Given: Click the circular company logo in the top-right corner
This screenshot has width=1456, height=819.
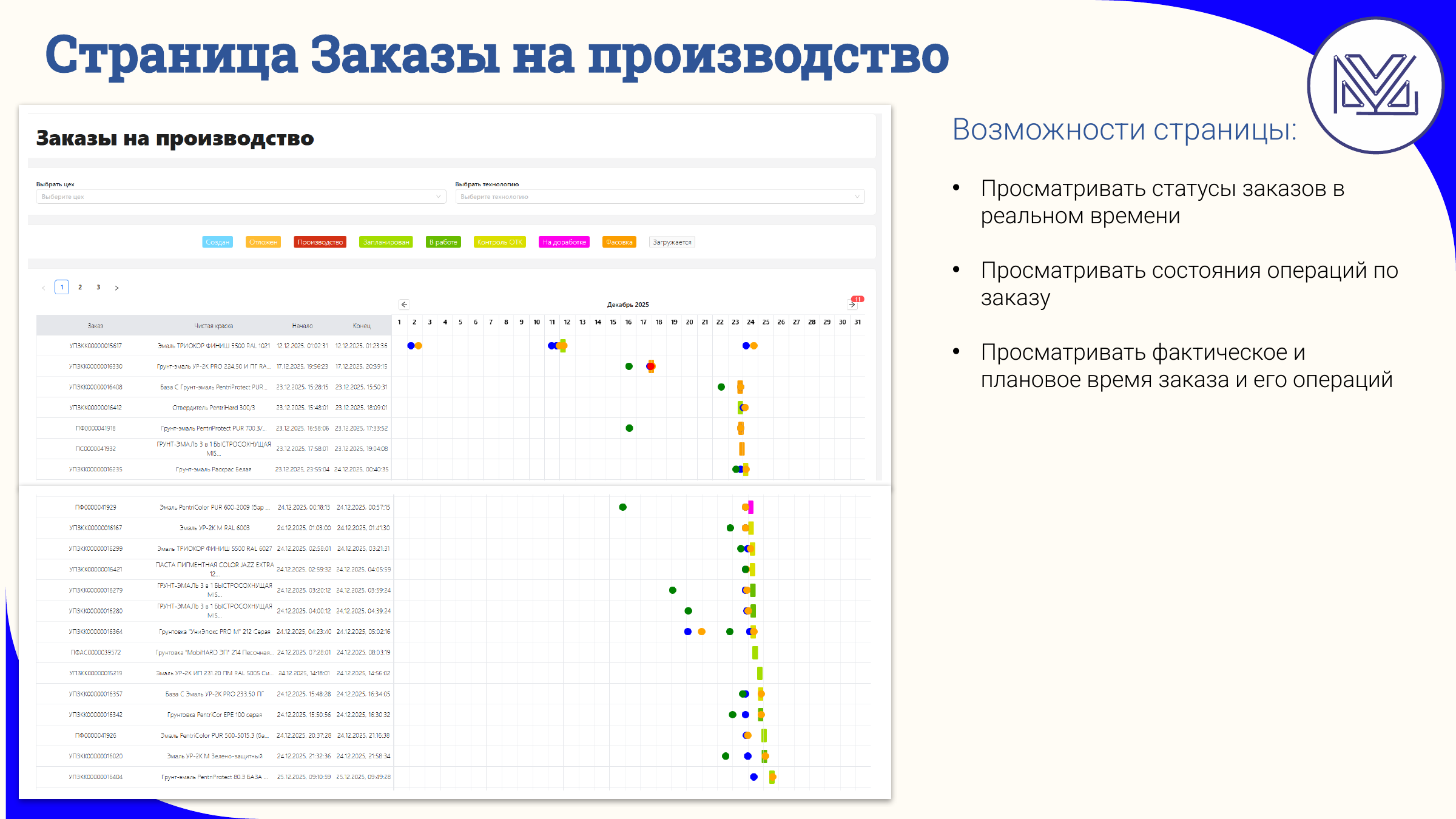Looking at the screenshot, I should 1375,86.
